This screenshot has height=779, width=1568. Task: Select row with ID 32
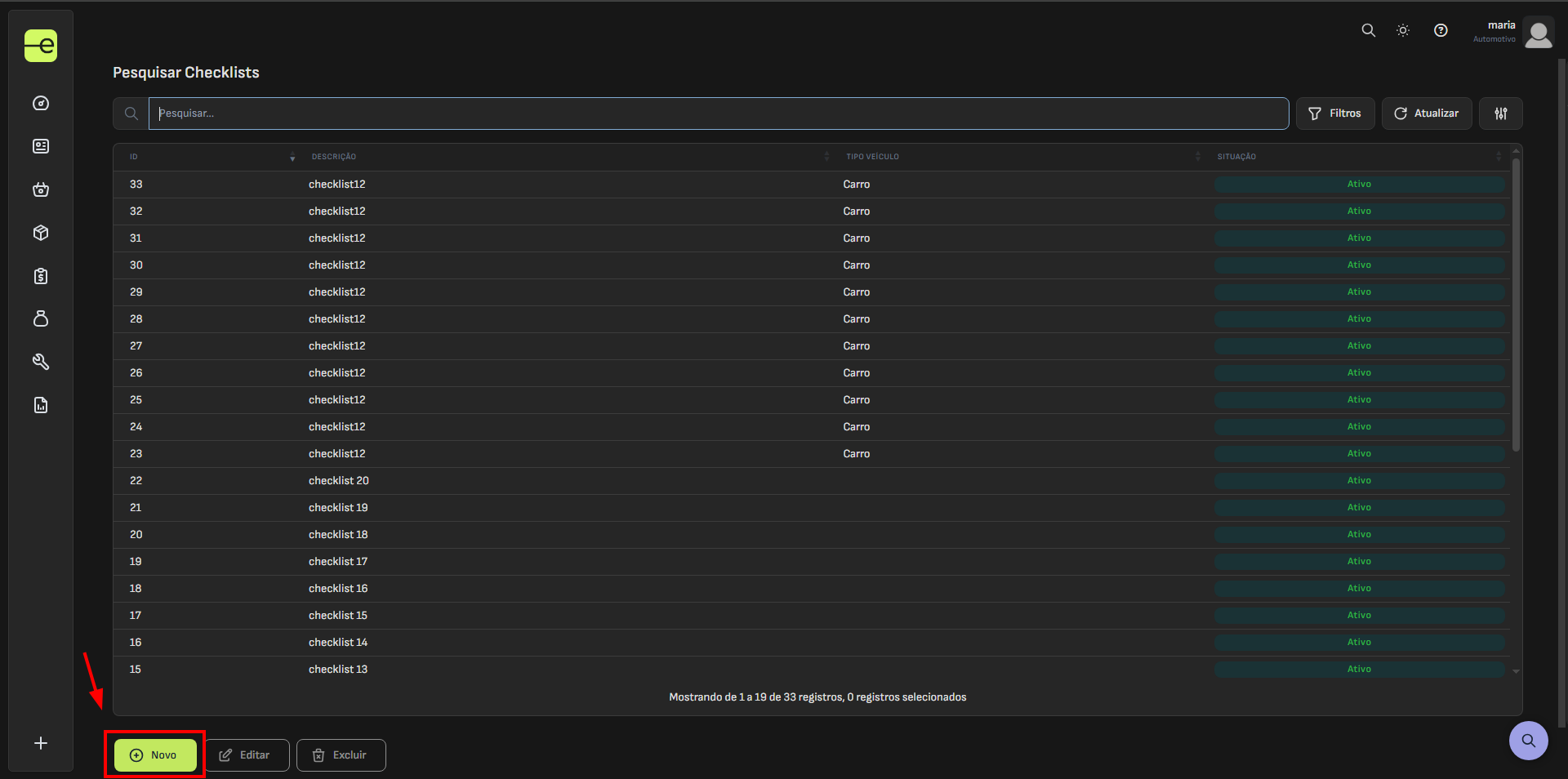[812, 211]
